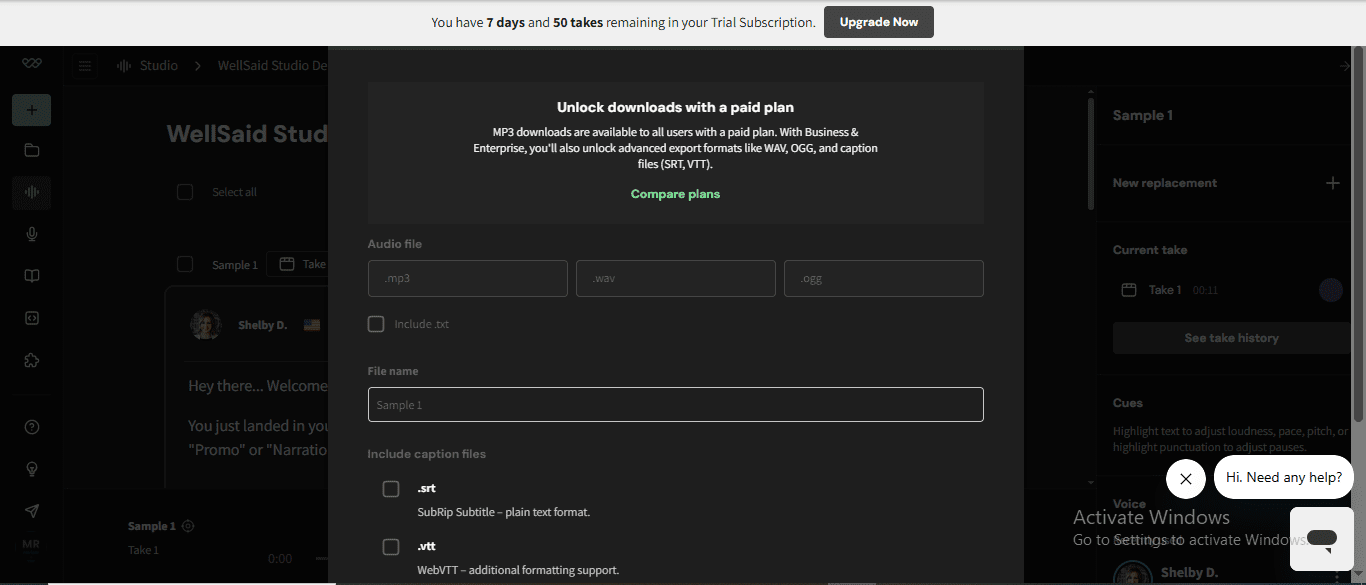Check the Sample 1 row checkbox
The width and height of the screenshot is (1366, 585).
(x=185, y=264)
